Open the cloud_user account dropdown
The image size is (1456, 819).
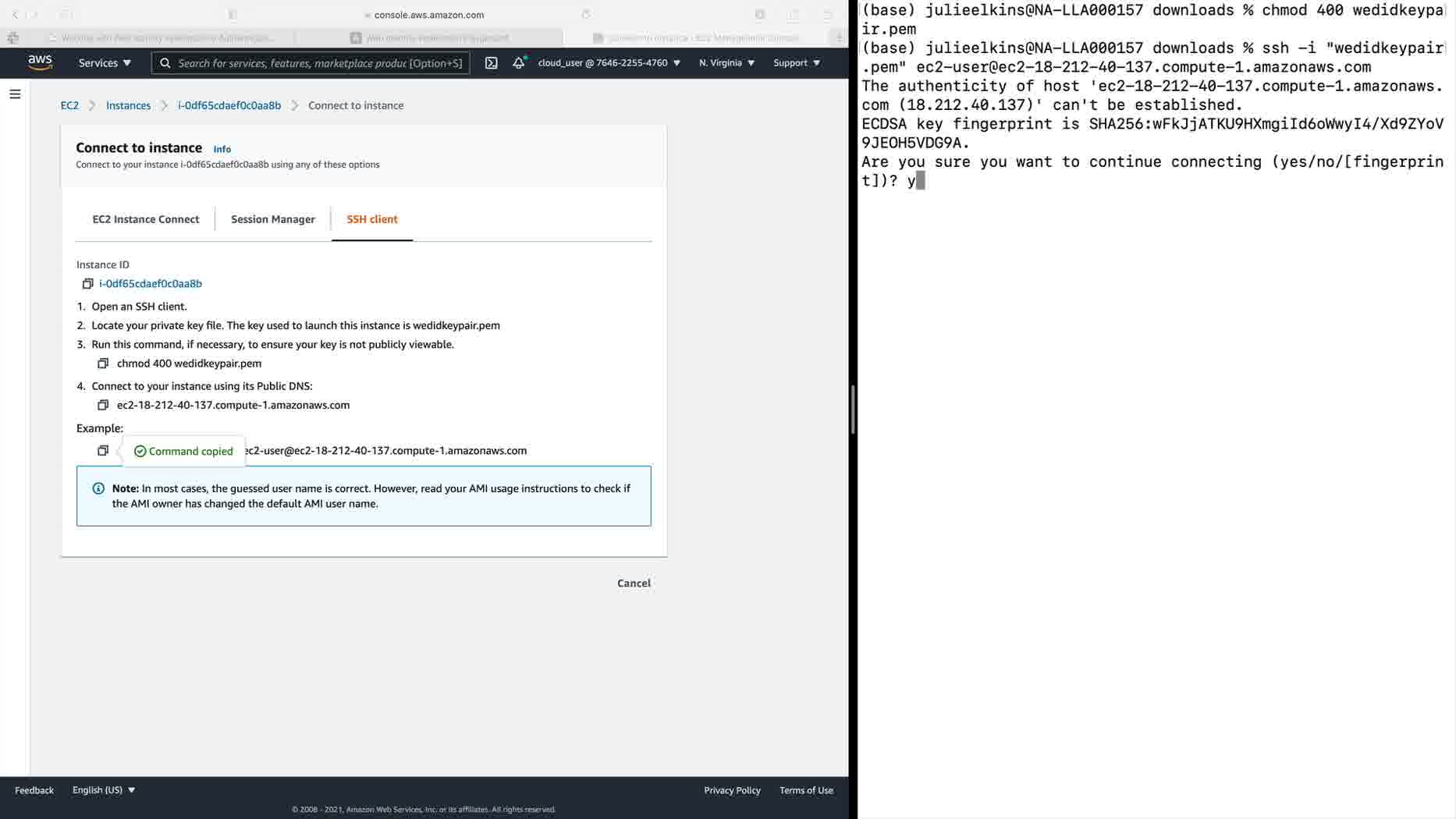[x=609, y=63]
